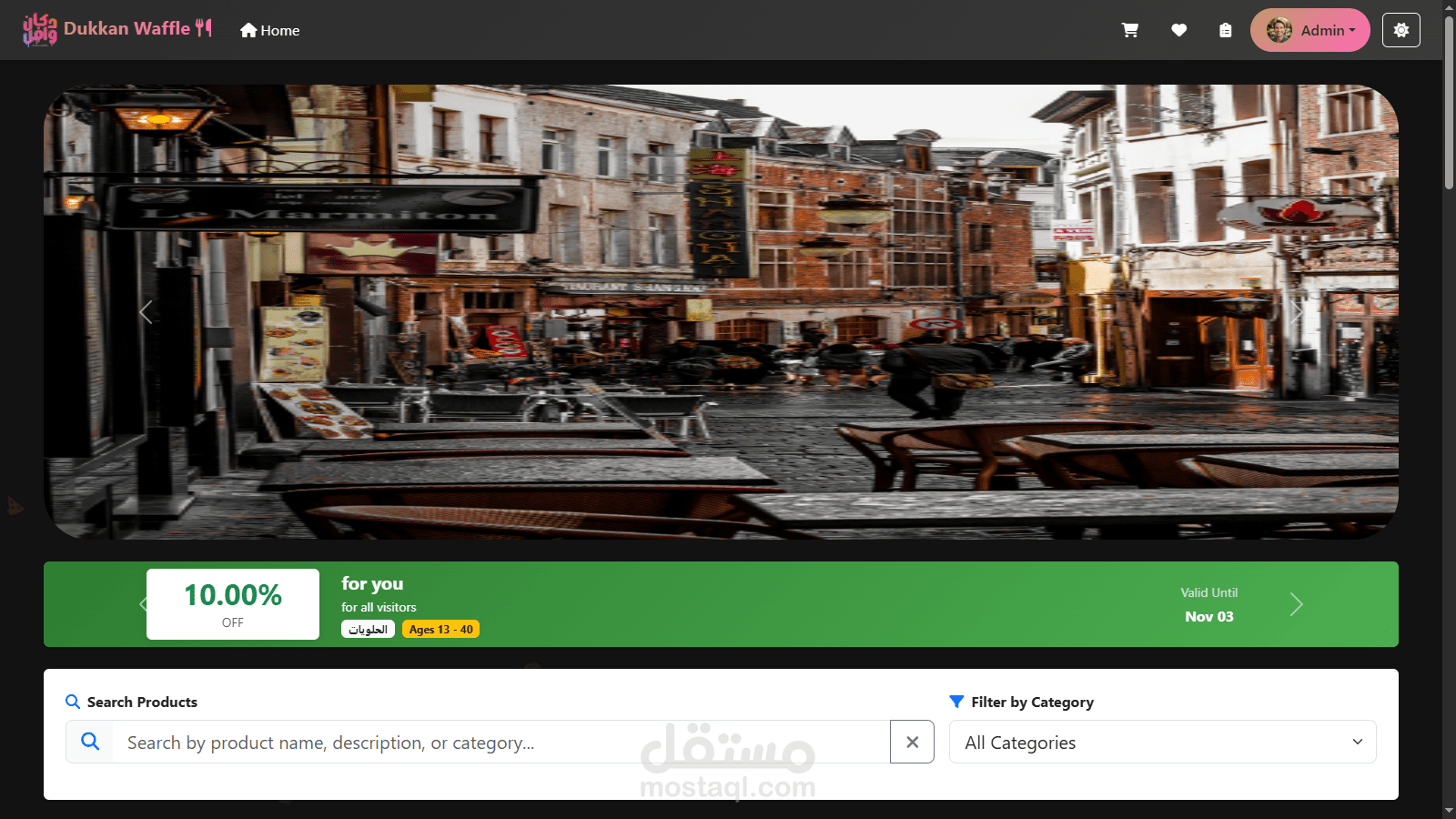Show next carousel street image

pyautogui.click(x=1297, y=312)
